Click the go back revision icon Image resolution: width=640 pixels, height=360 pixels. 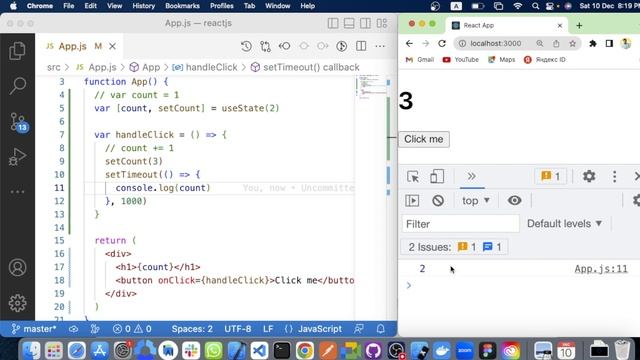click(x=284, y=46)
